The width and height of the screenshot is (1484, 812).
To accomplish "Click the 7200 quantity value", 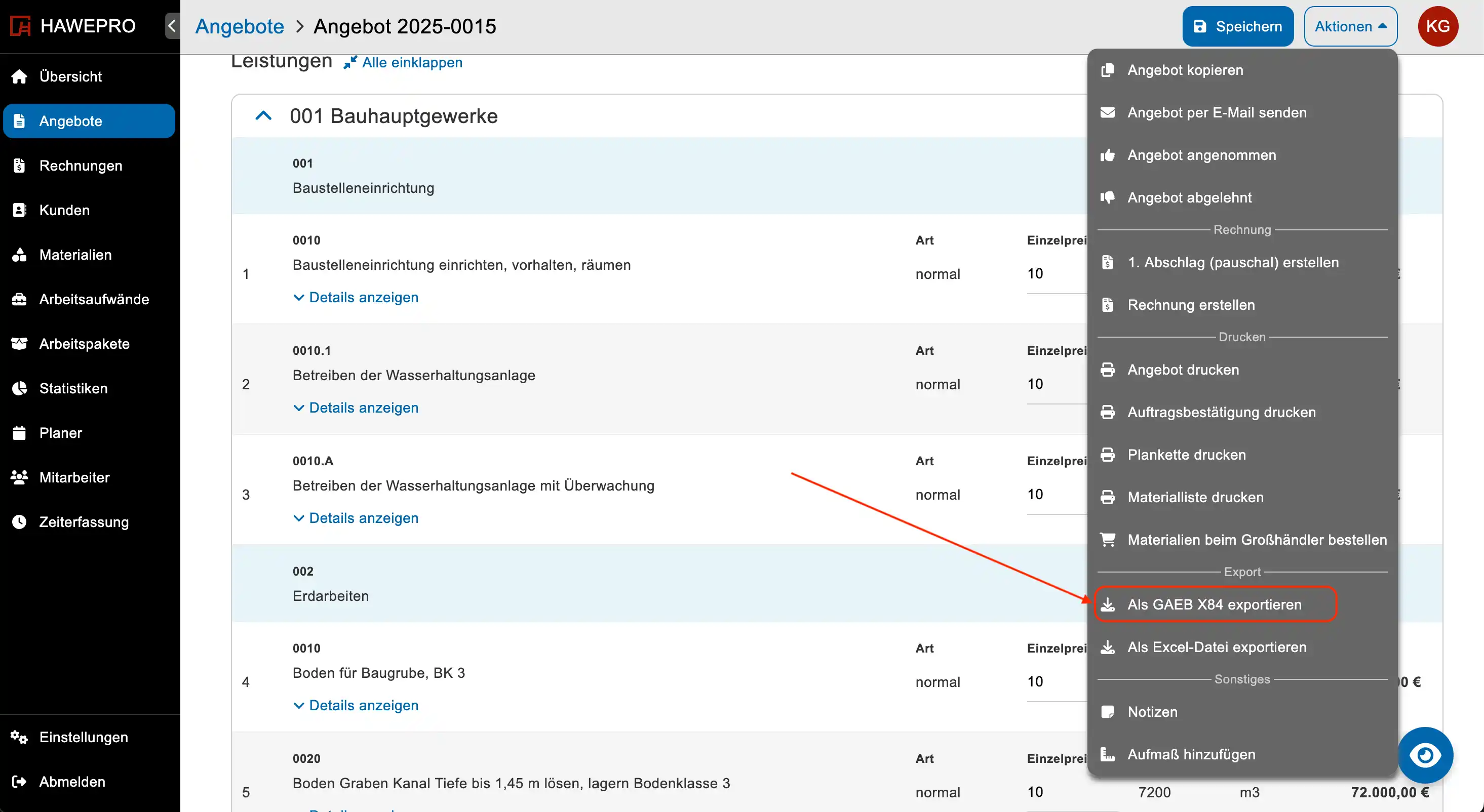I will point(1154,792).
